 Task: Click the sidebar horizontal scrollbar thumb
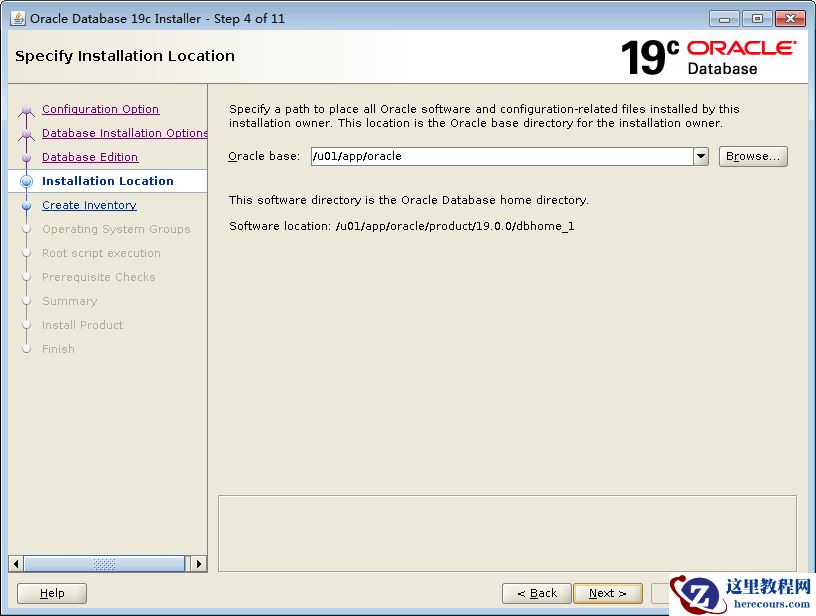pos(104,564)
